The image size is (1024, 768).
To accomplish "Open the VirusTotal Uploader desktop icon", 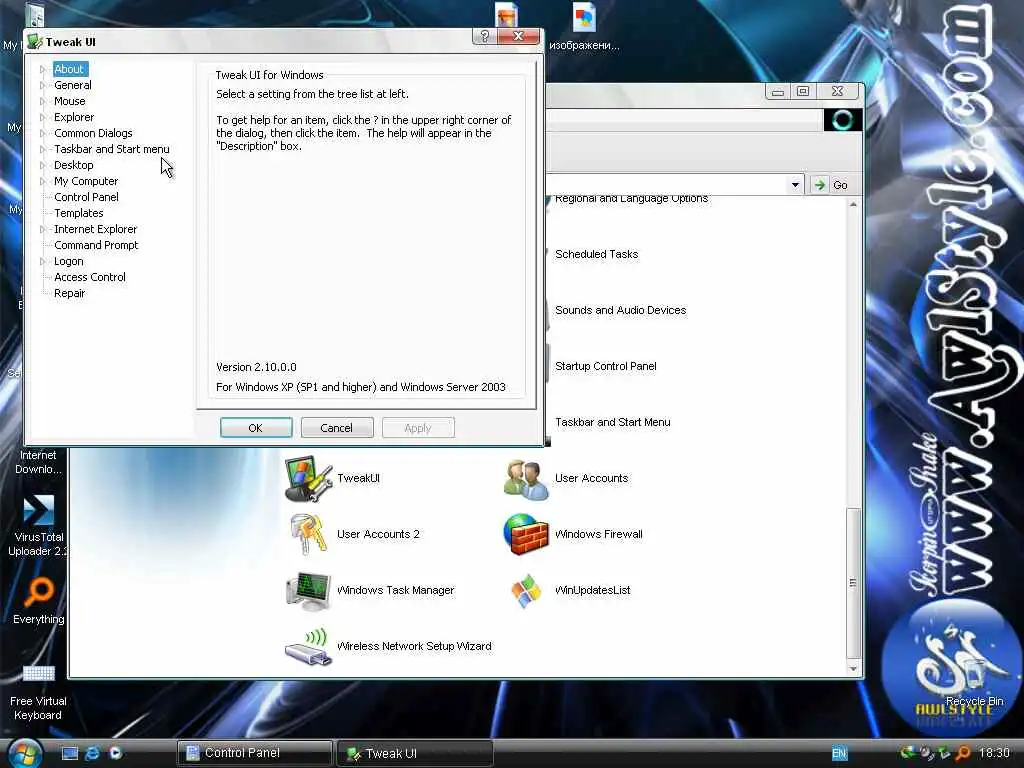I will tap(38, 511).
